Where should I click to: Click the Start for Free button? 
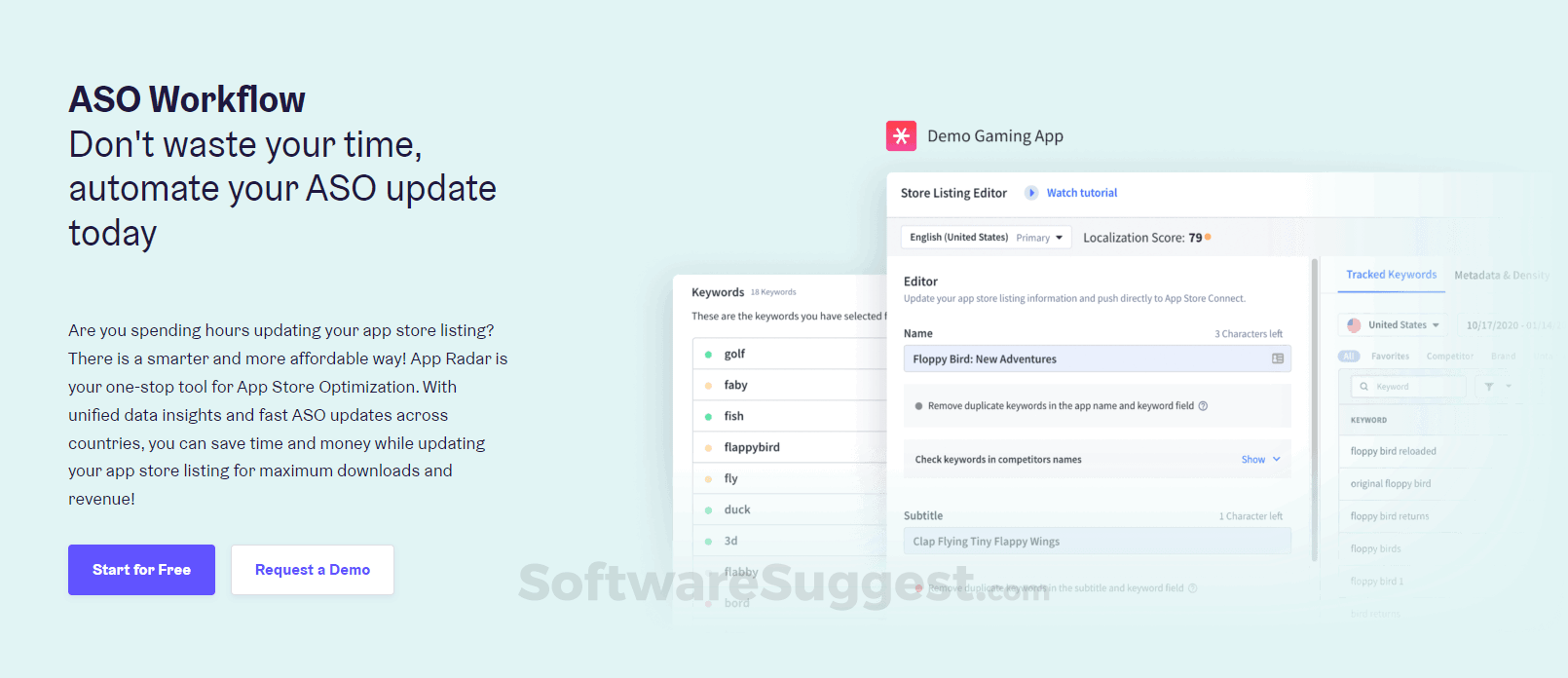pyautogui.click(x=141, y=570)
